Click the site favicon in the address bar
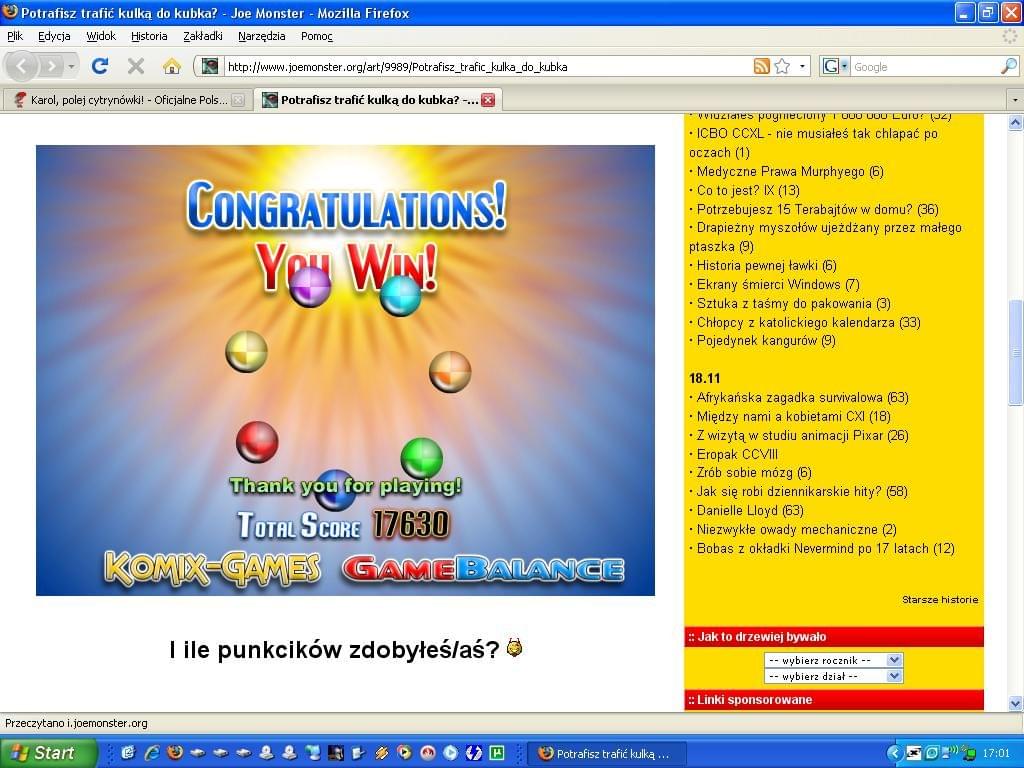The height and width of the screenshot is (768, 1024). pos(210,66)
